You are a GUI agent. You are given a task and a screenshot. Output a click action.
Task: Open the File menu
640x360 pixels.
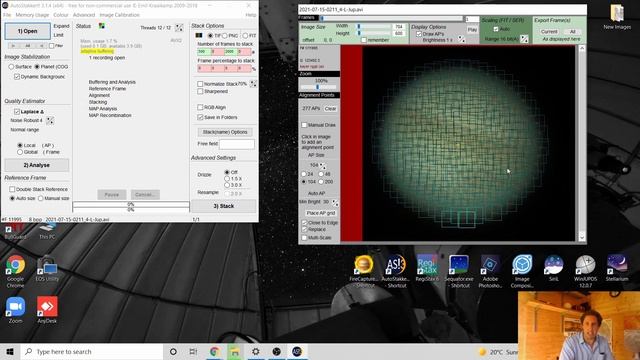7,15
